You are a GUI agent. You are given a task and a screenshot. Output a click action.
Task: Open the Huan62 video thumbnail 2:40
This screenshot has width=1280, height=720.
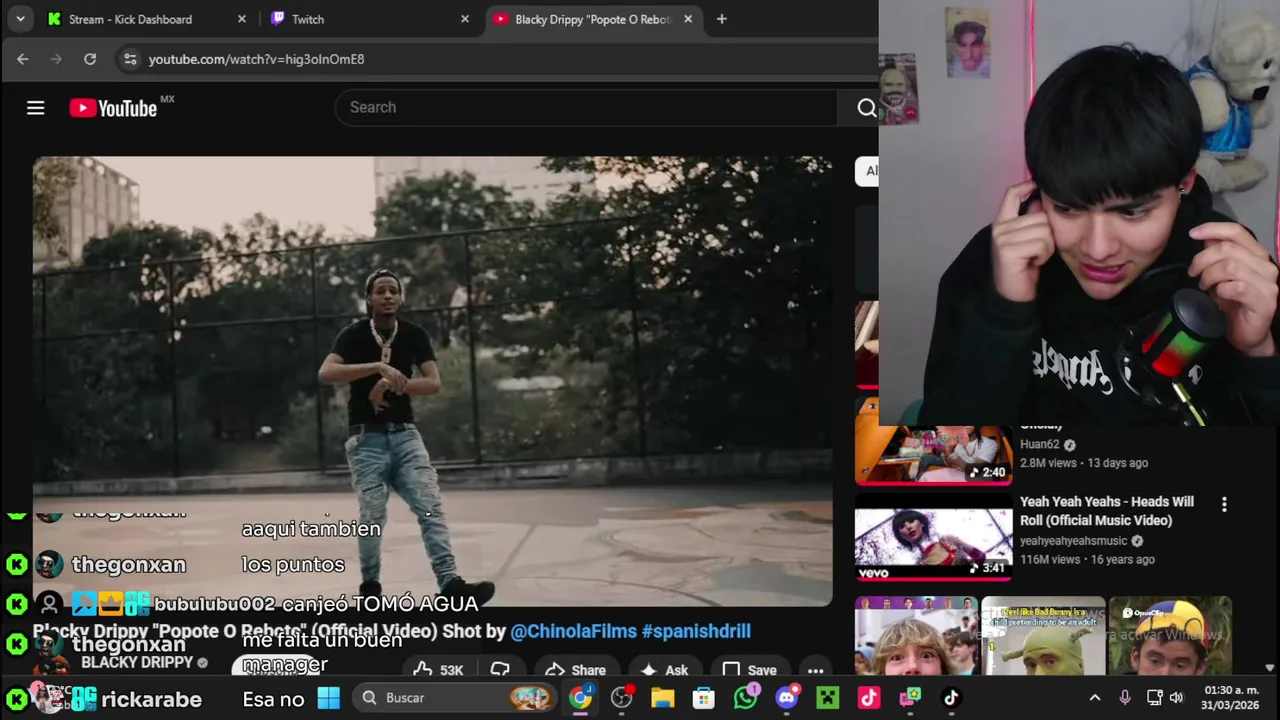click(x=933, y=455)
